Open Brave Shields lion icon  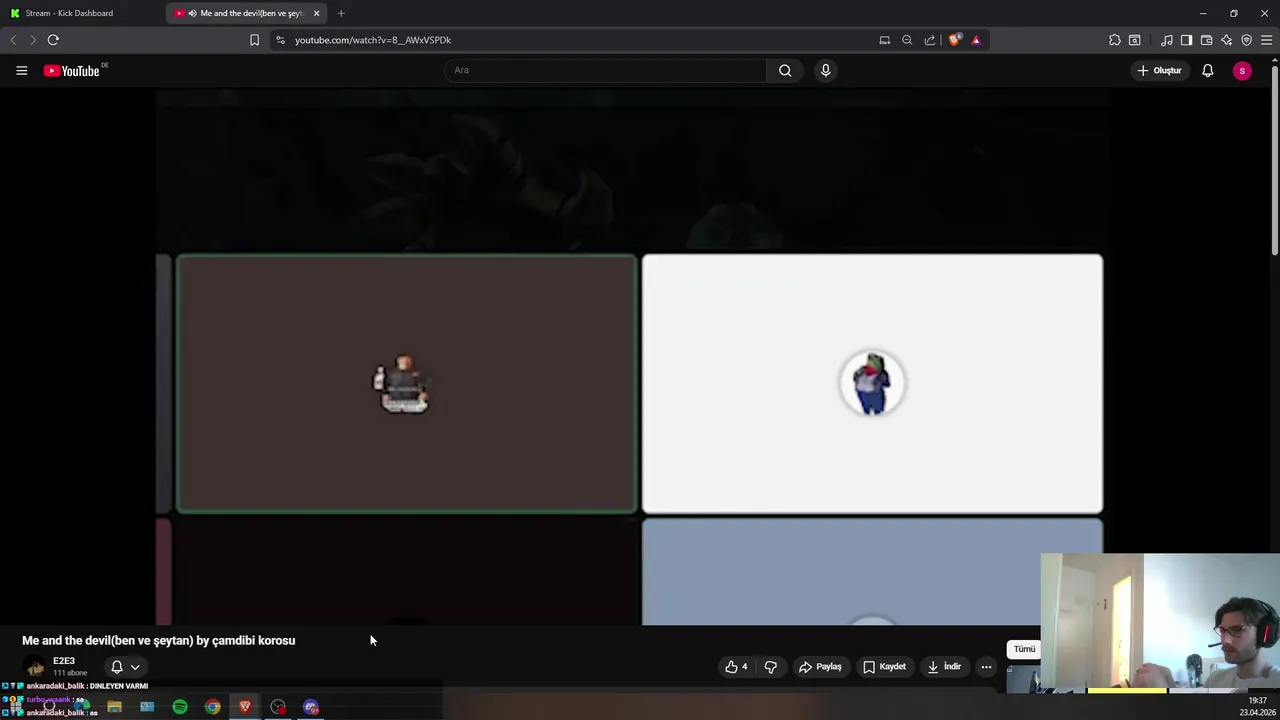[x=954, y=40]
